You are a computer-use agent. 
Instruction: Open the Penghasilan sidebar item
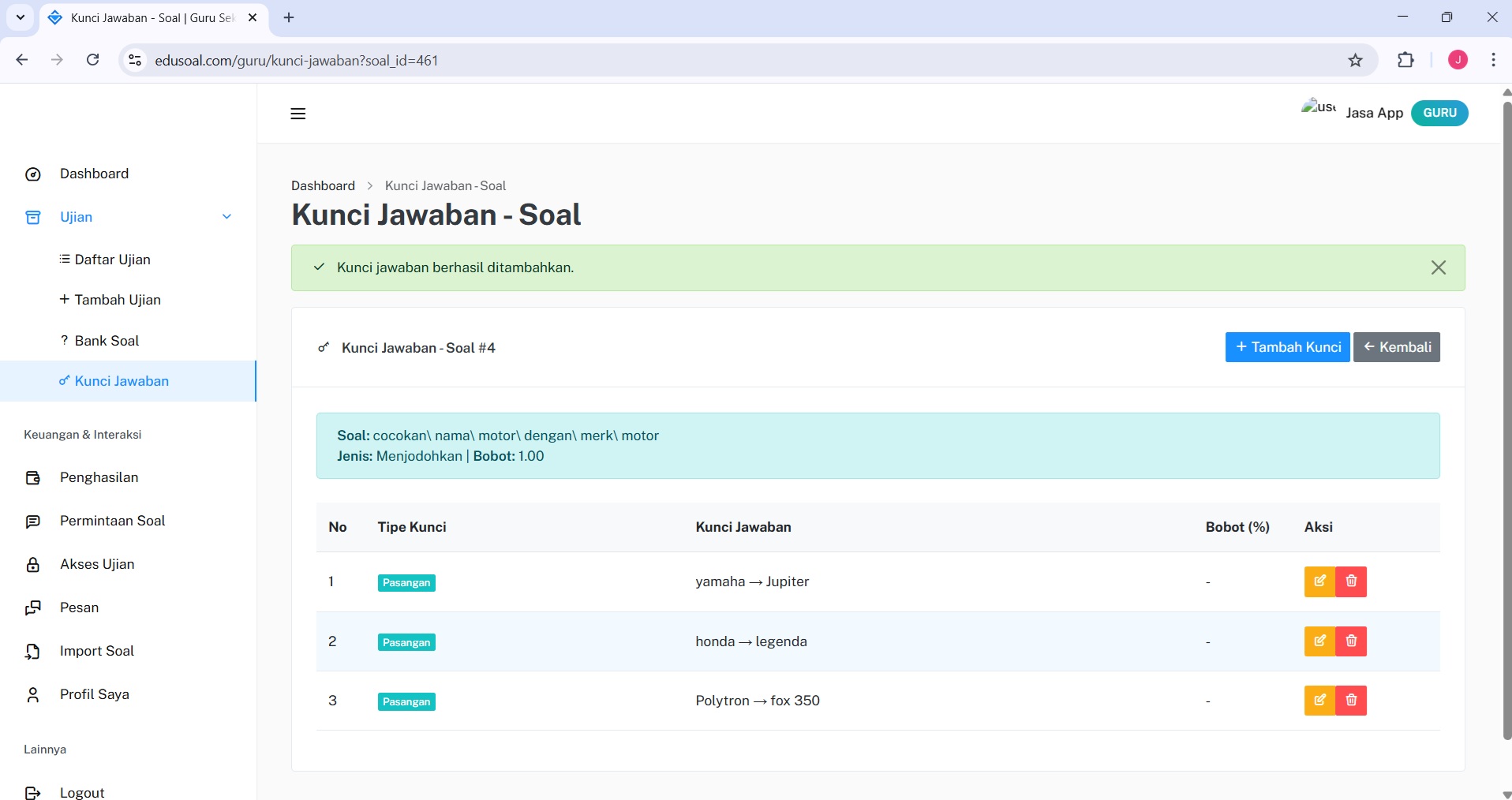99,477
